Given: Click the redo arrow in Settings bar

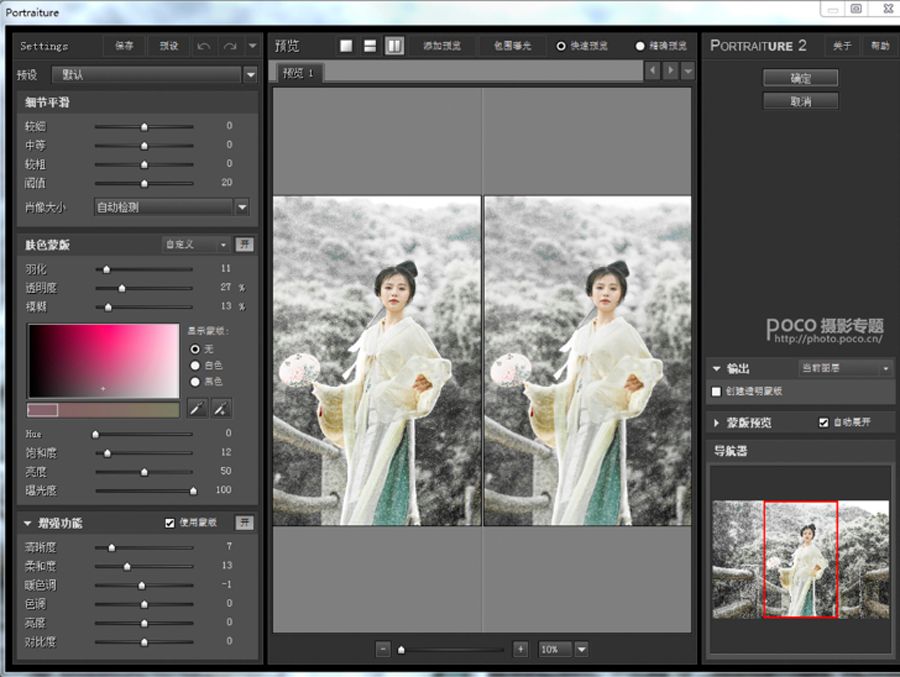Looking at the screenshot, I should click(230, 46).
